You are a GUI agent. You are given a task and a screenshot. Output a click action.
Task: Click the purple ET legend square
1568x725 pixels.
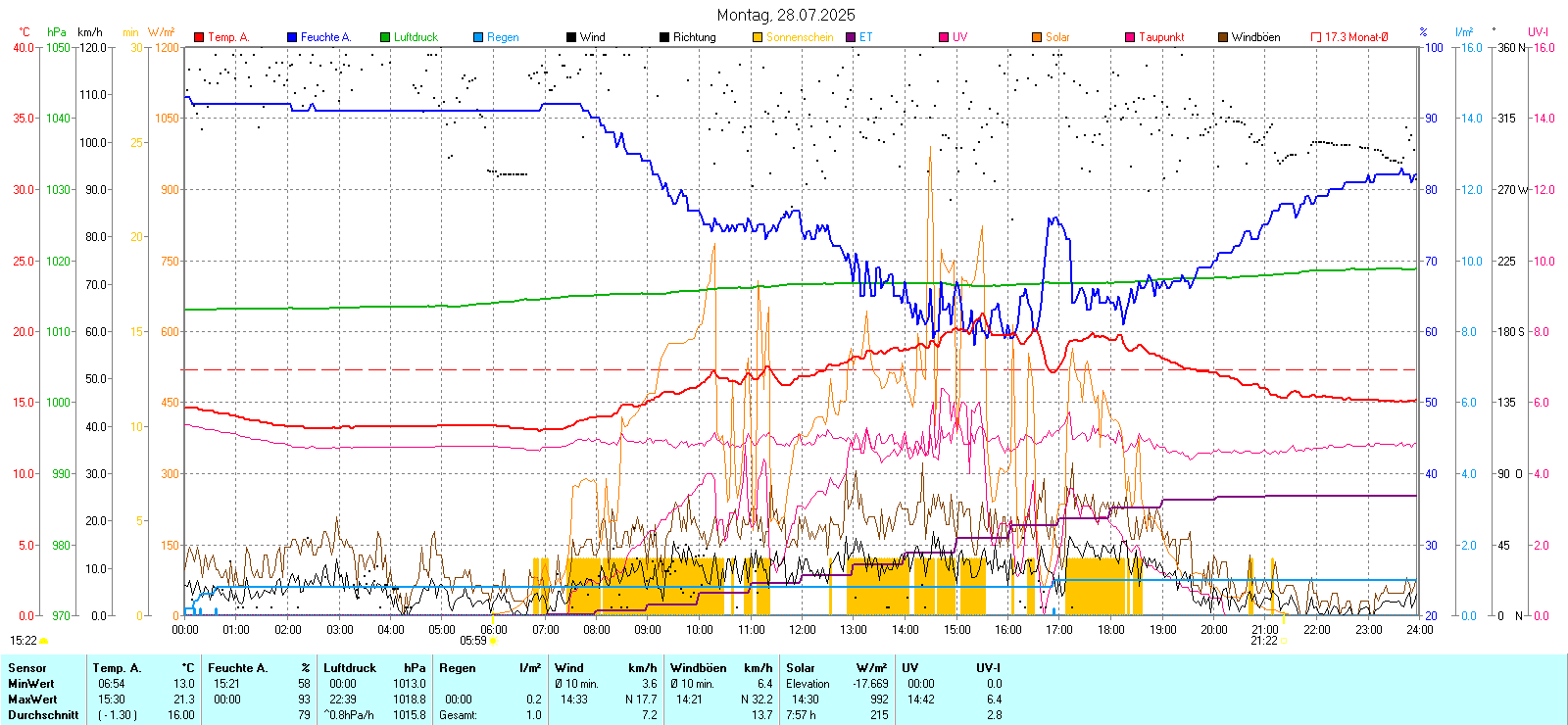click(x=851, y=37)
